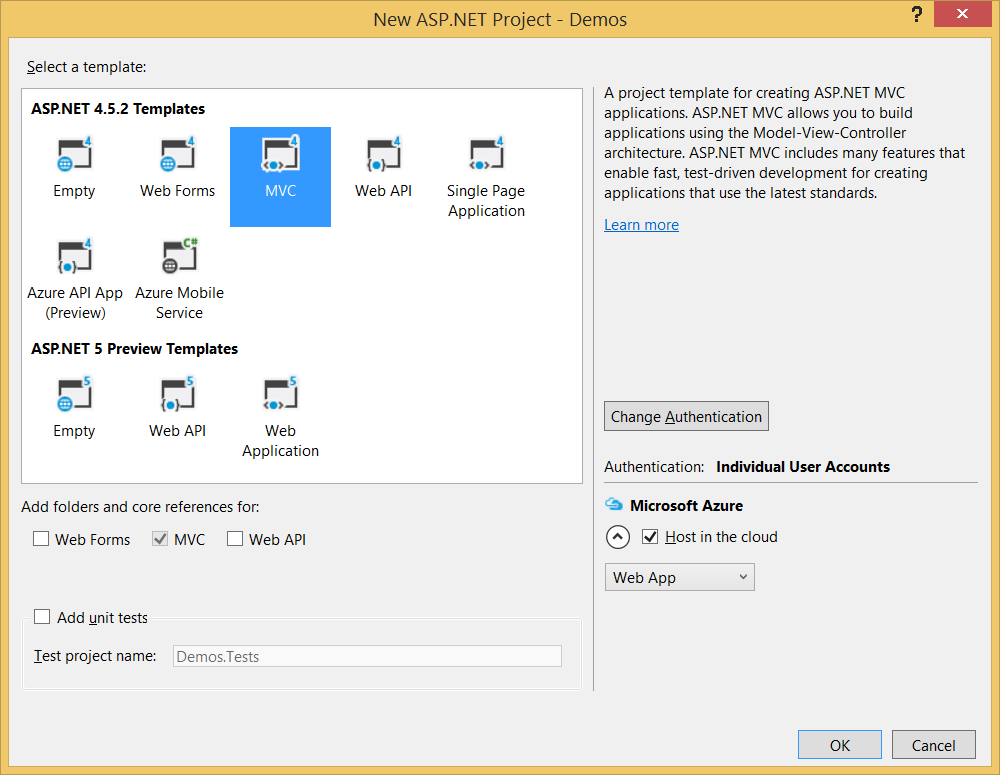1000x775 pixels.
Task: Uncheck the MVC core references checkbox
Action: [160, 539]
